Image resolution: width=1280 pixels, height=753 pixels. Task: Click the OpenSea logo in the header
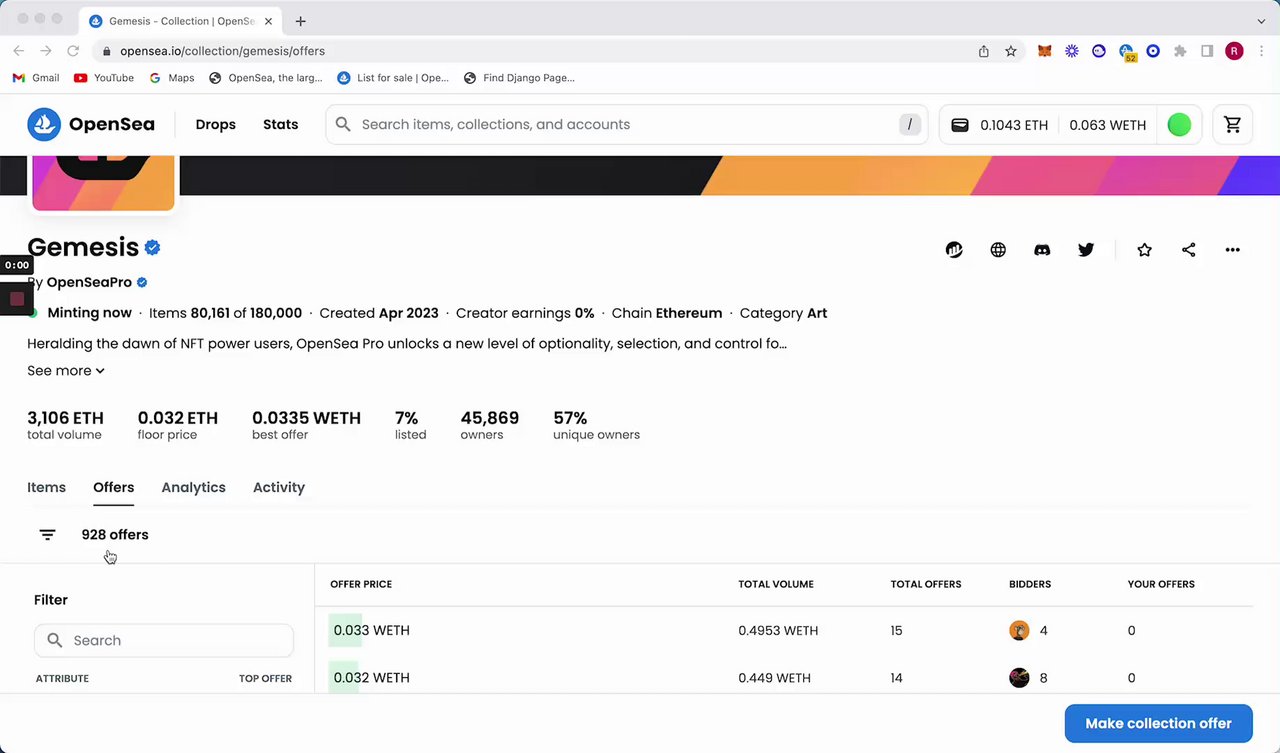pos(91,124)
